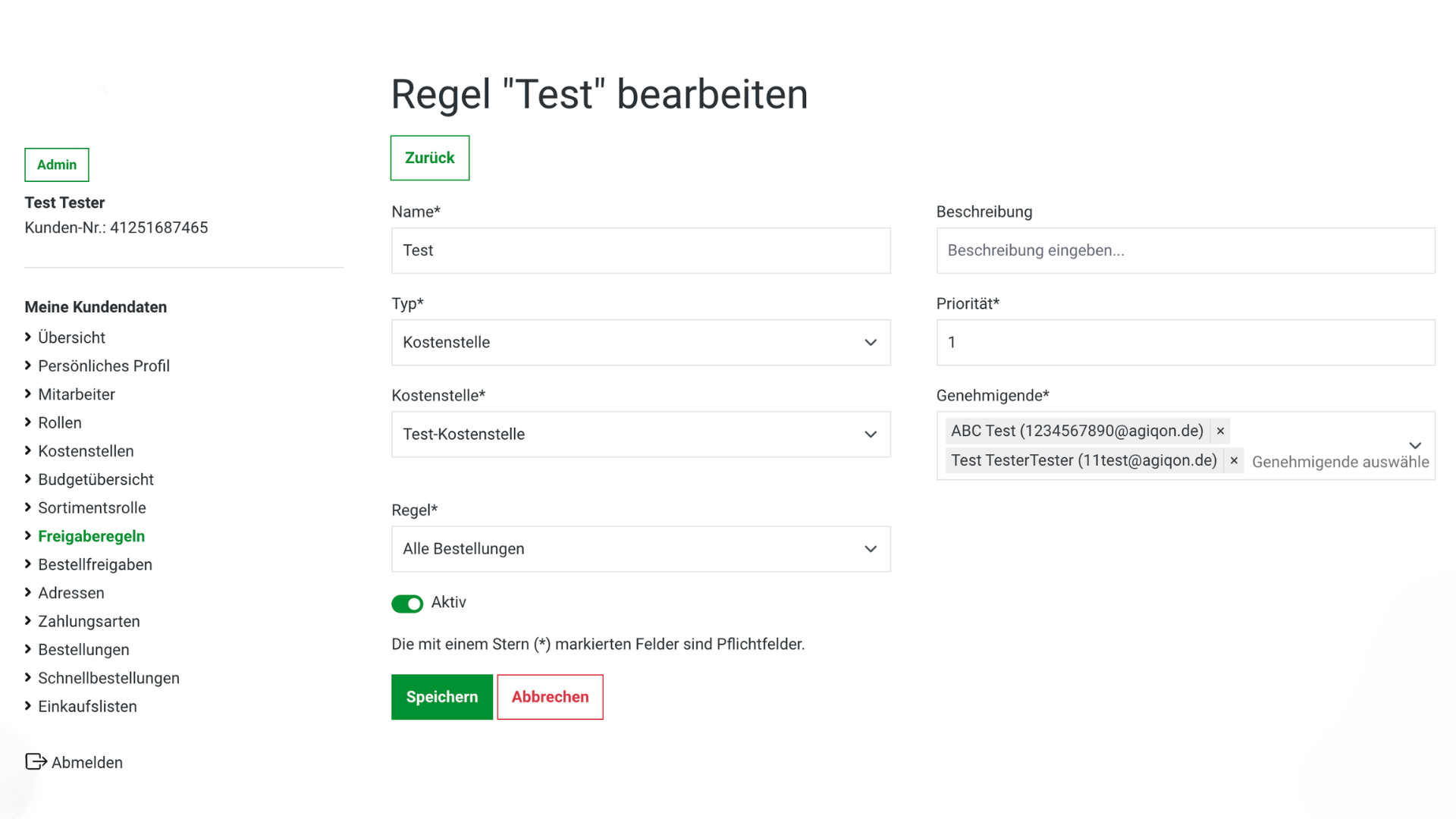Remove approver Test TesterTester via x icon

point(1234,460)
